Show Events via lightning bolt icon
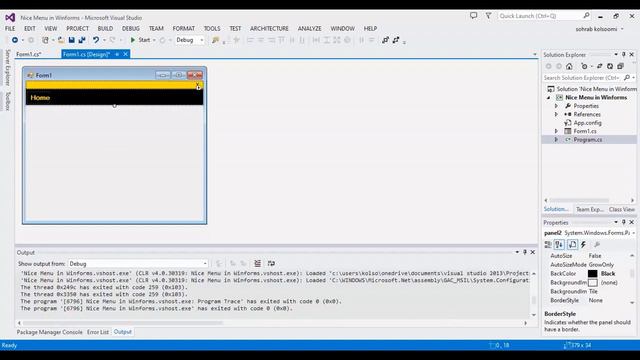640x360 pixels. (x=583, y=244)
